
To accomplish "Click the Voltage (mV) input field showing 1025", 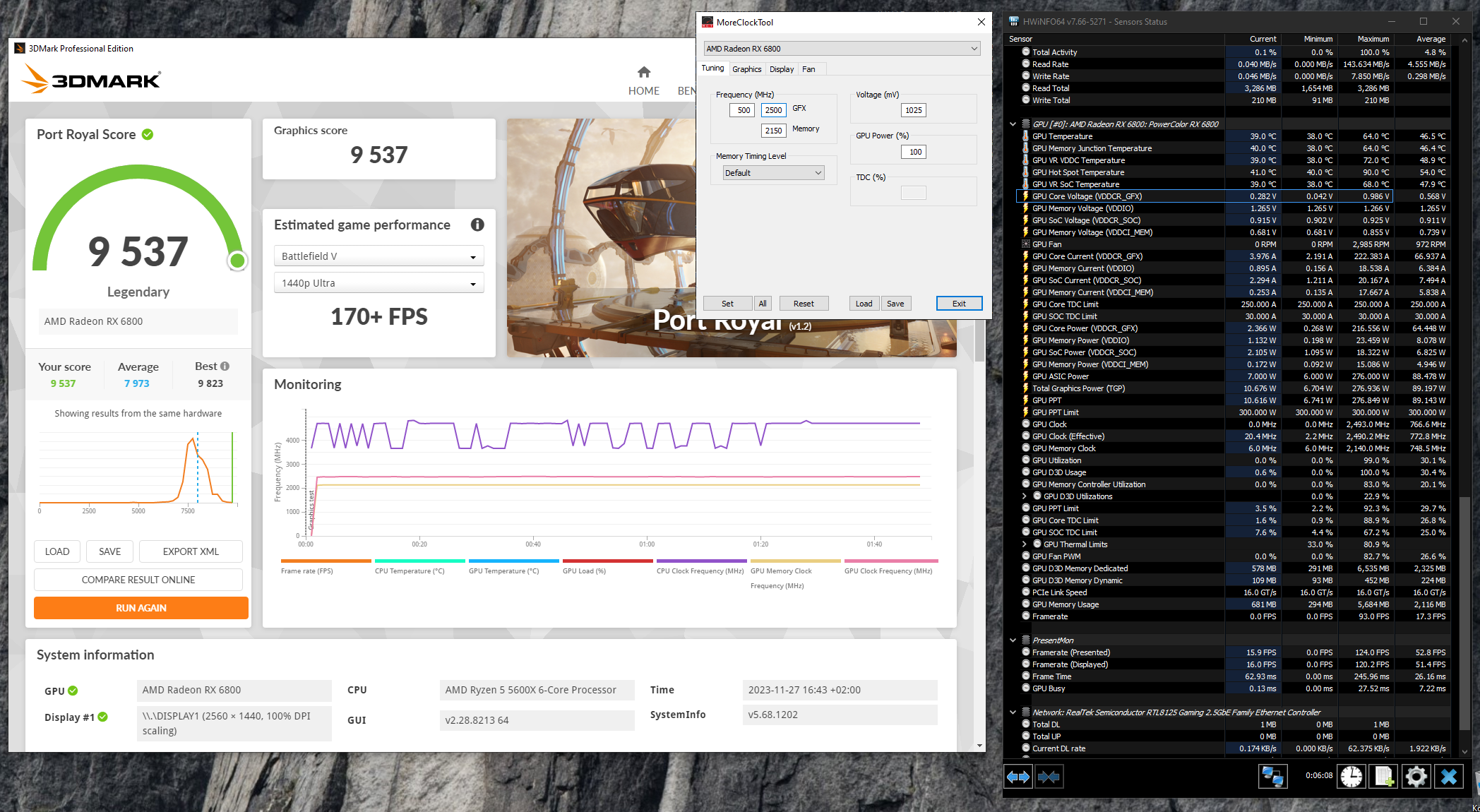I will coord(913,110).
